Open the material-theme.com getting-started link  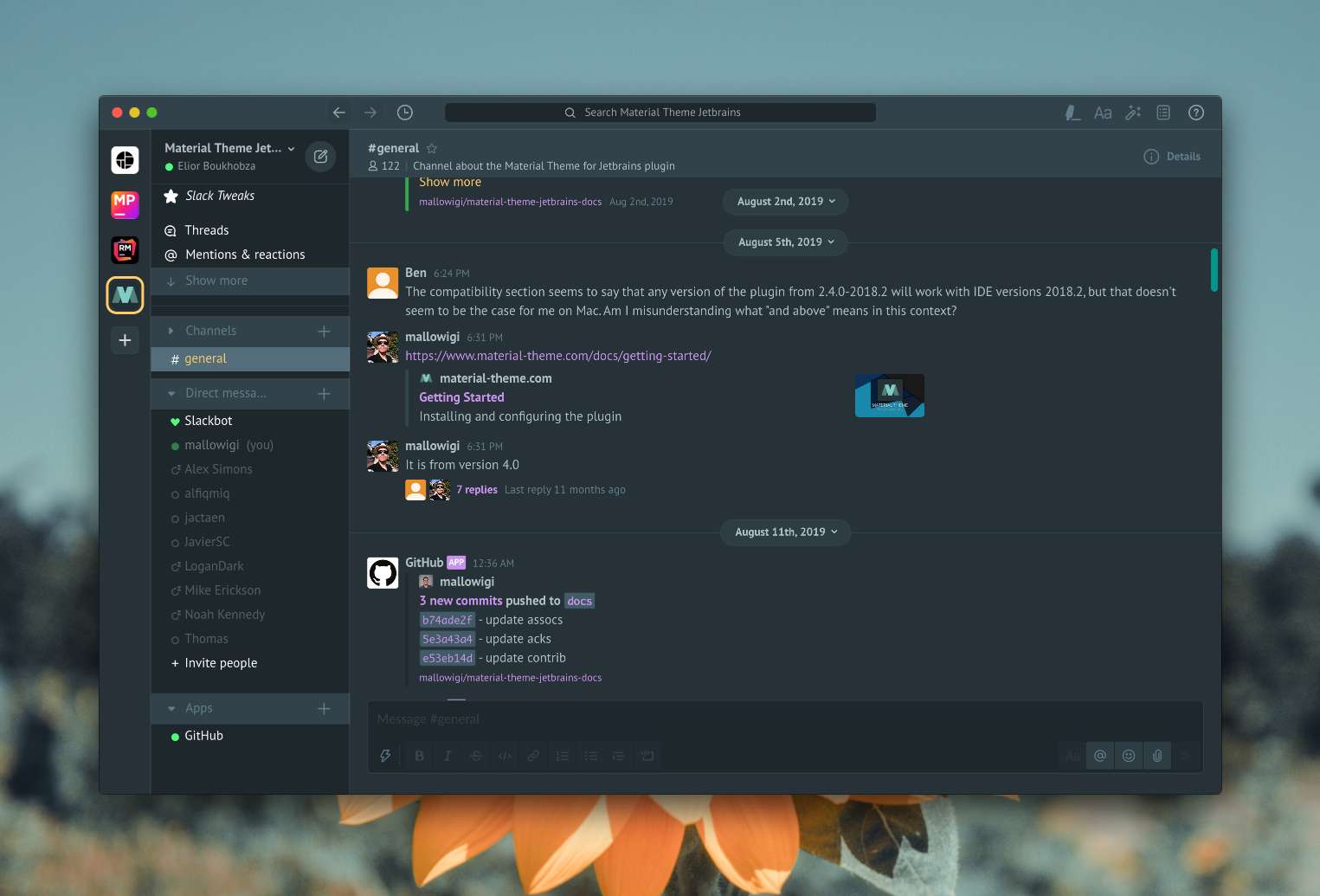[x=558, y=356]
